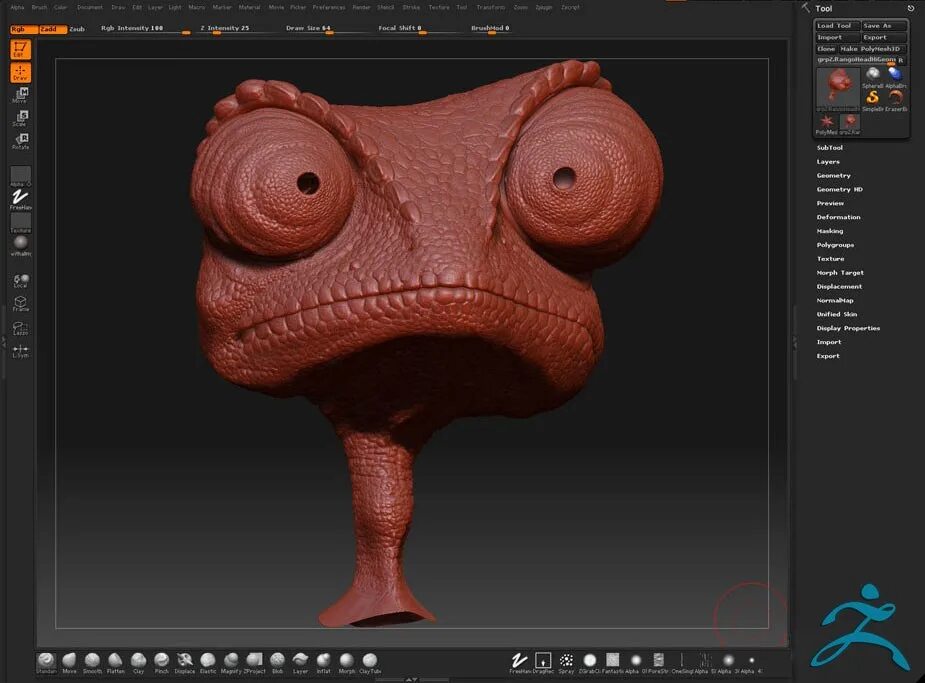Pick the Elastic brush
Image resolution: width=925 pixels, height=683 pixels.
click(208, 661)
